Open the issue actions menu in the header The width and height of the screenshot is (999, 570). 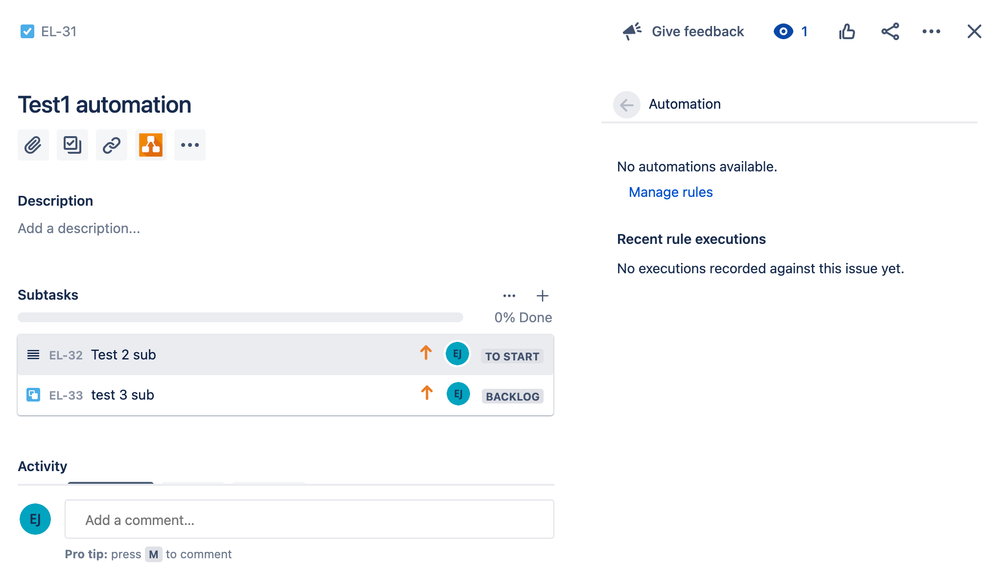(931, 32)
